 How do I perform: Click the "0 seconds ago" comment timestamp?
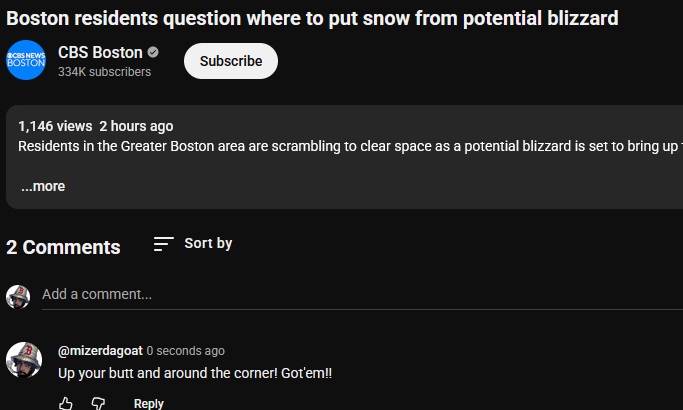[x=186, y=351]
